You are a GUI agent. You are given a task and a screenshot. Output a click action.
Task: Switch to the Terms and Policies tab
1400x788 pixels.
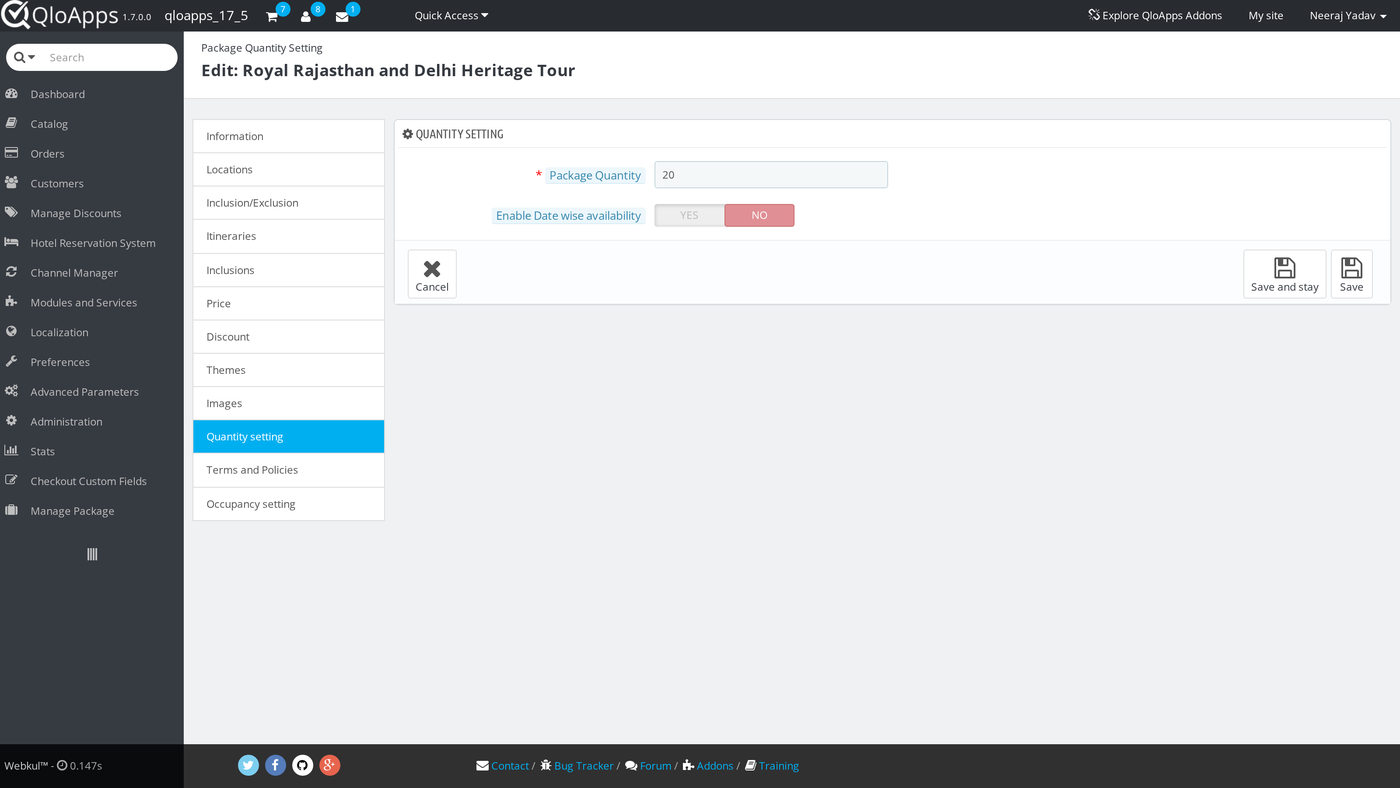[x=289, y=470]
